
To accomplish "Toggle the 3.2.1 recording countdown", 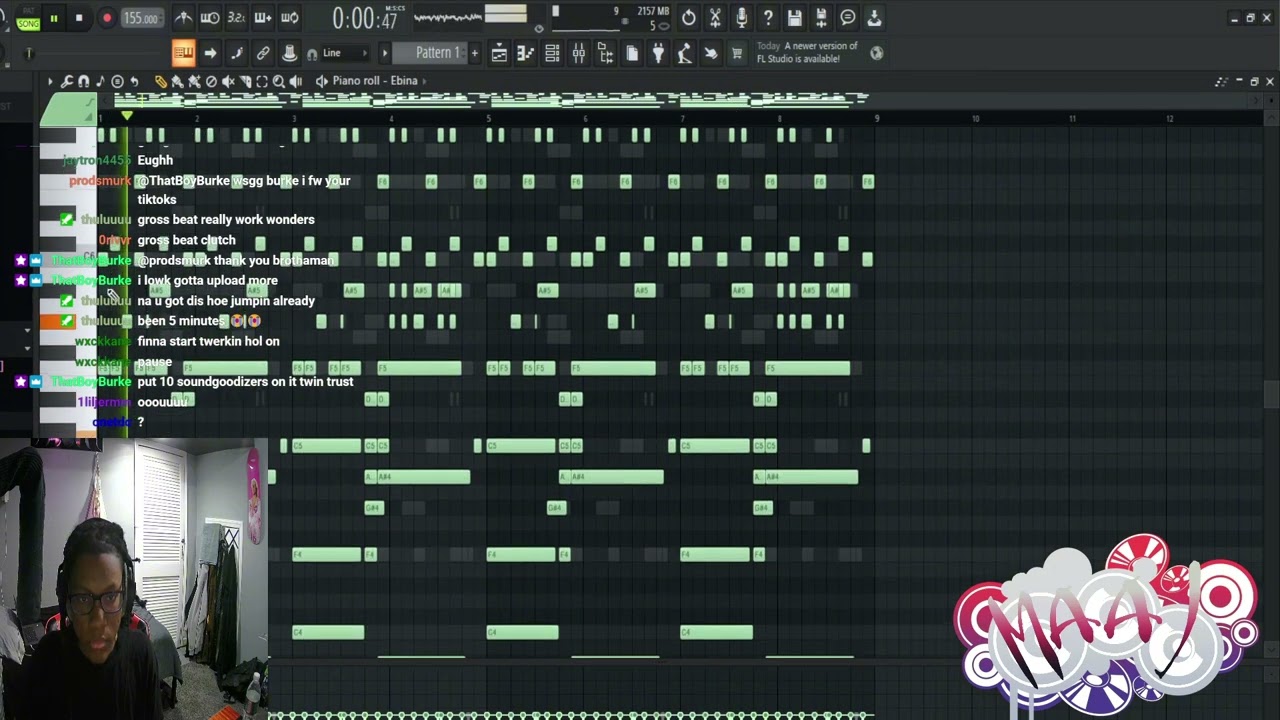I will click(236, 18).
